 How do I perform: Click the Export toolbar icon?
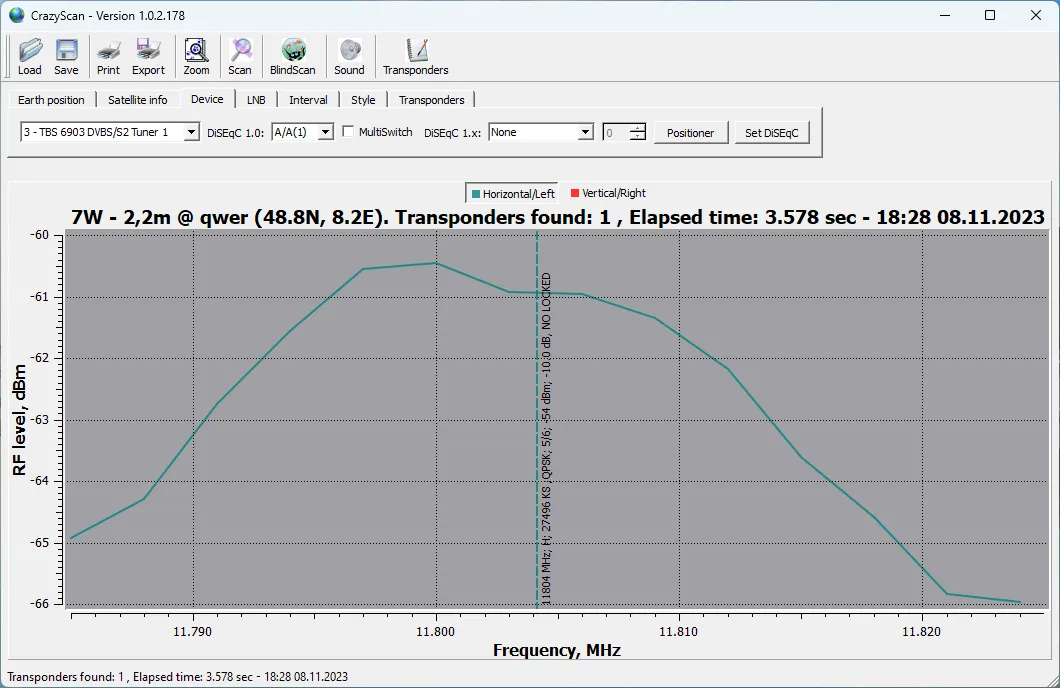tap(148, 50)
